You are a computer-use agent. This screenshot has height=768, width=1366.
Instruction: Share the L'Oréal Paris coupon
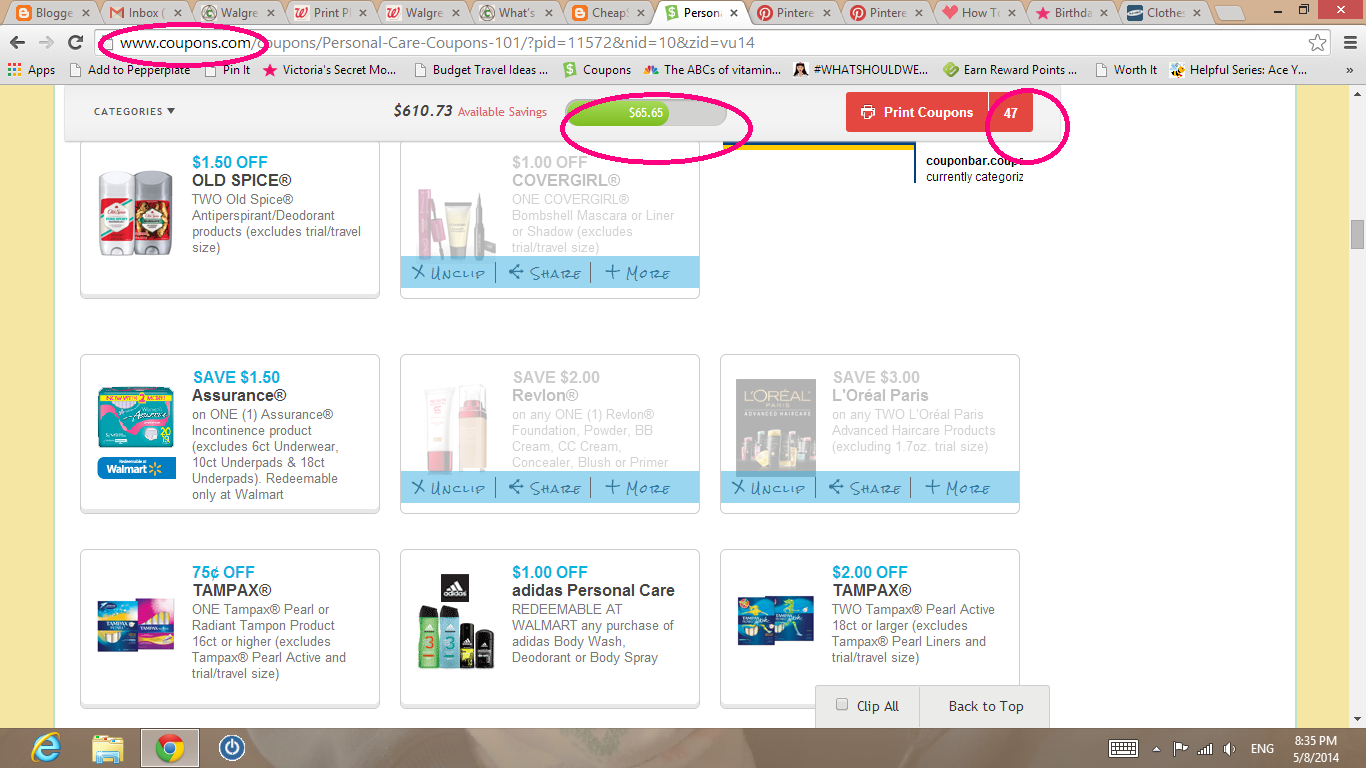tap(864, 488)
